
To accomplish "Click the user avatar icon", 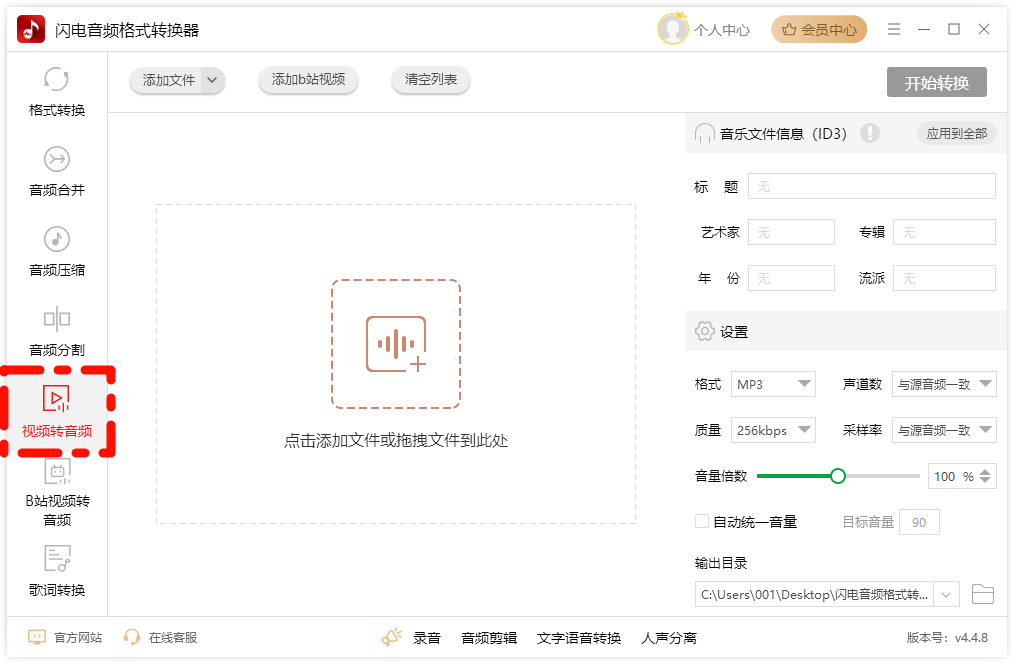I will 673,29.
